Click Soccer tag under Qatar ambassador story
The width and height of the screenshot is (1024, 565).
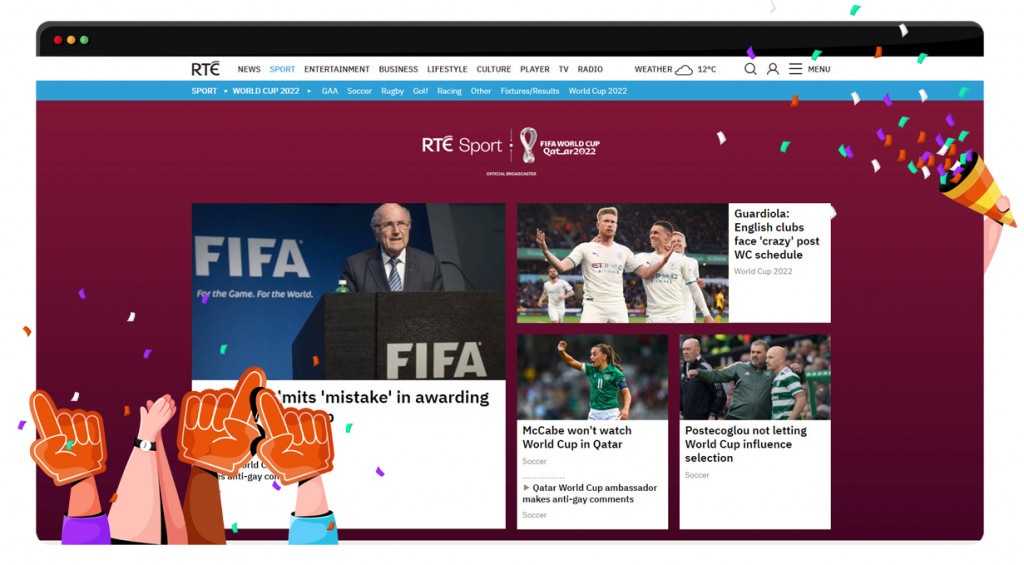coord(534,515)
